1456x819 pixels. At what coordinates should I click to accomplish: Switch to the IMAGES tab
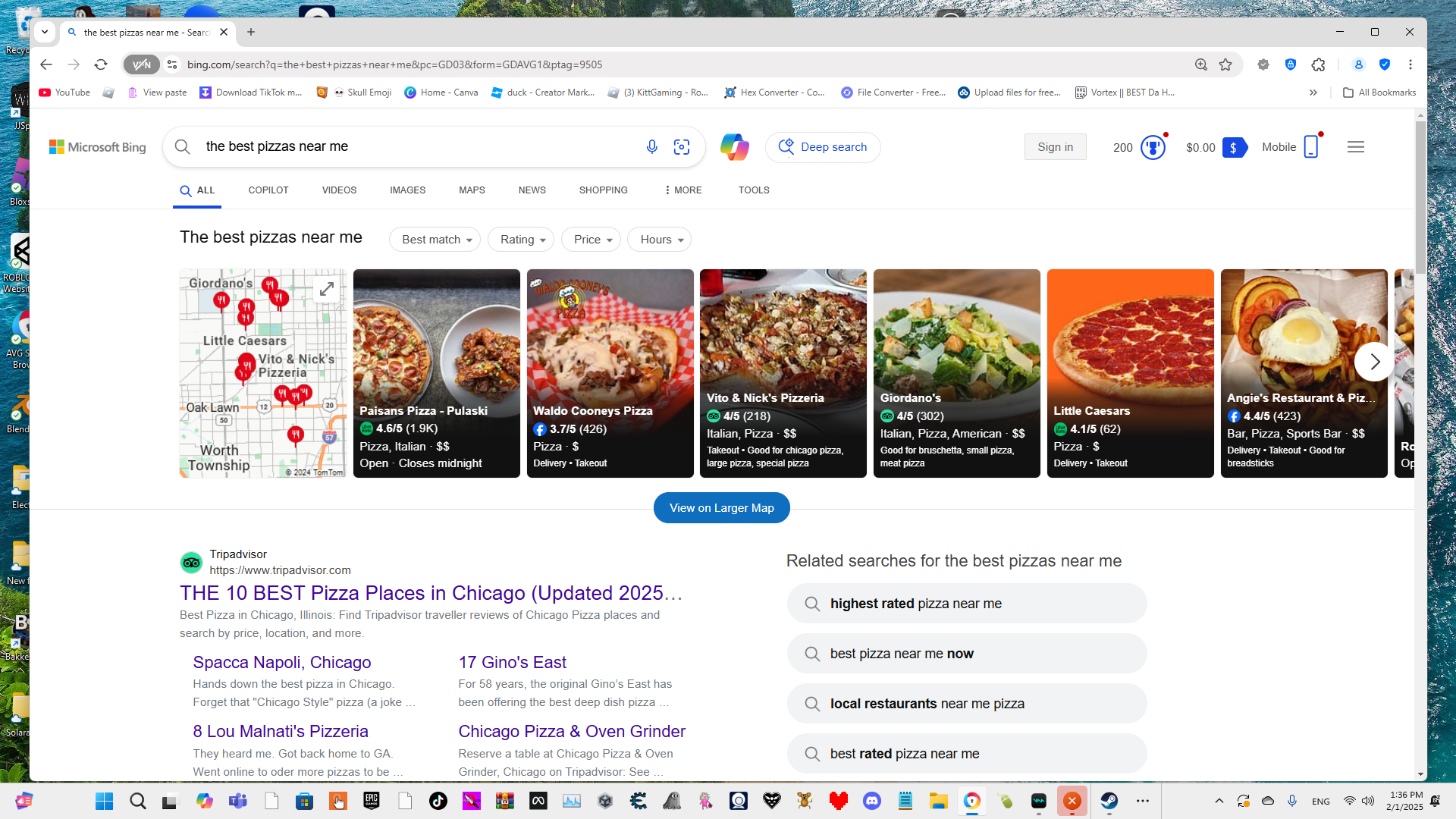coord(407,190)
